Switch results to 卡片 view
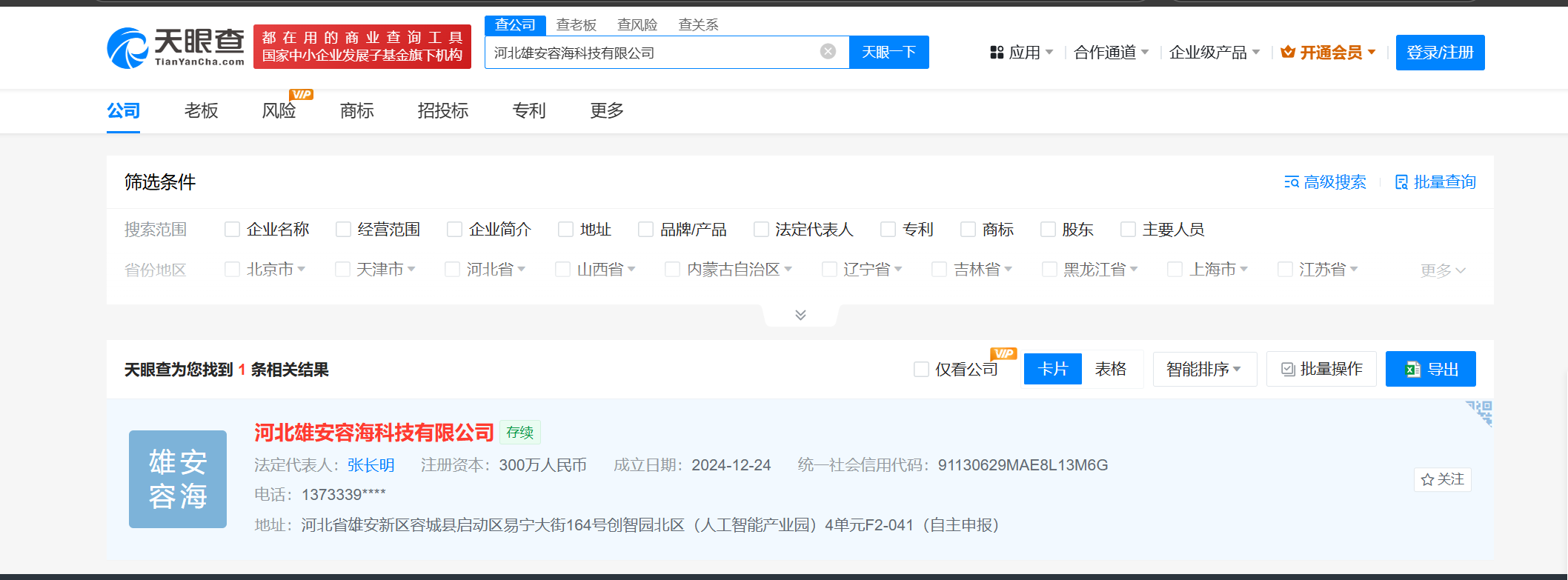 [1053, 369]
